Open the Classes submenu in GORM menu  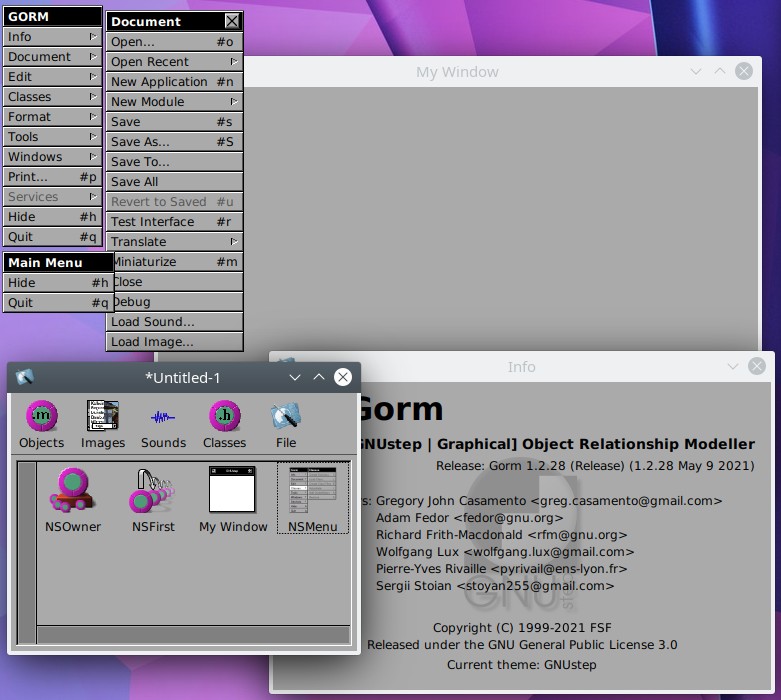pos(52,97)
